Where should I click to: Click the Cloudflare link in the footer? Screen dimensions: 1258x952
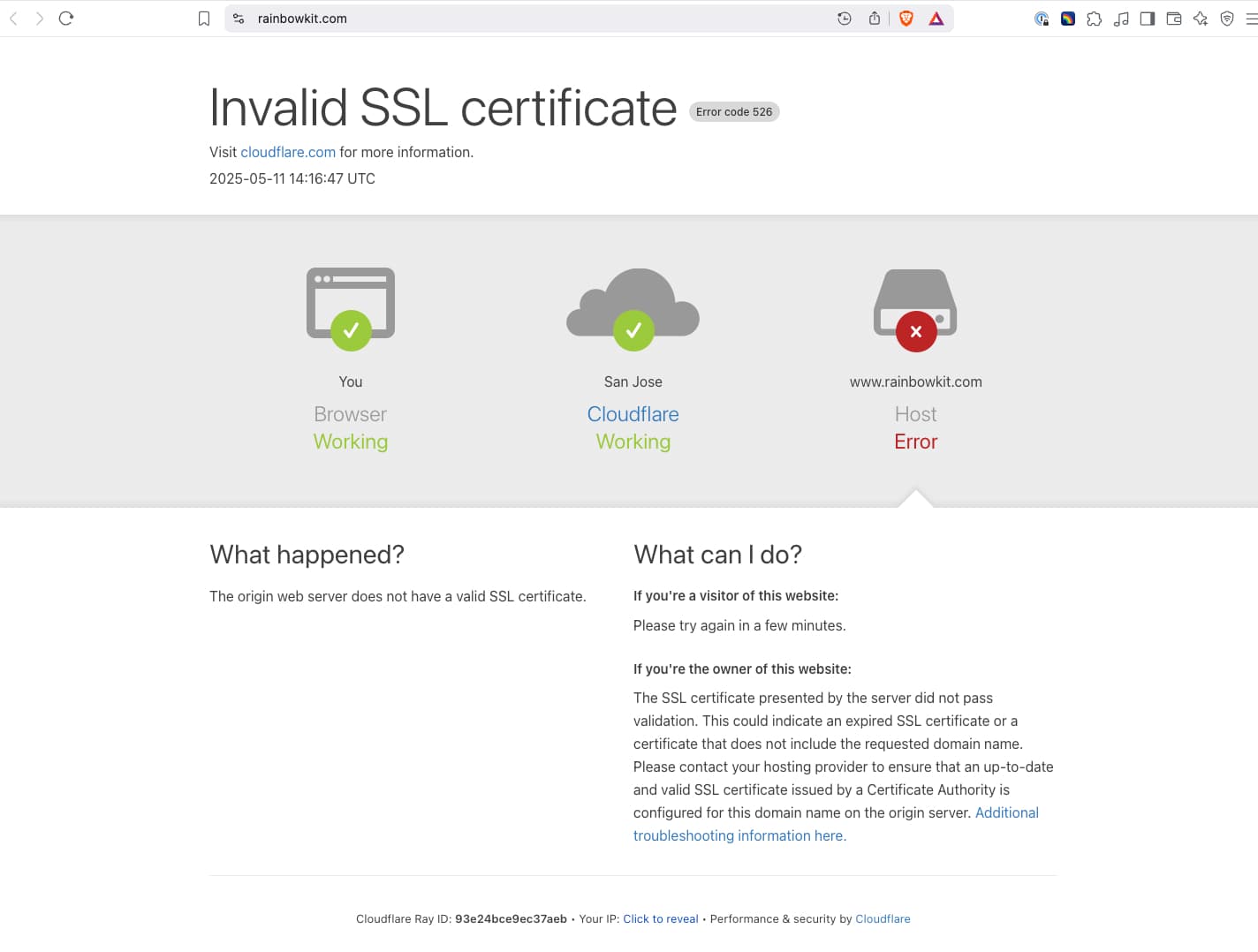[882, 918]
